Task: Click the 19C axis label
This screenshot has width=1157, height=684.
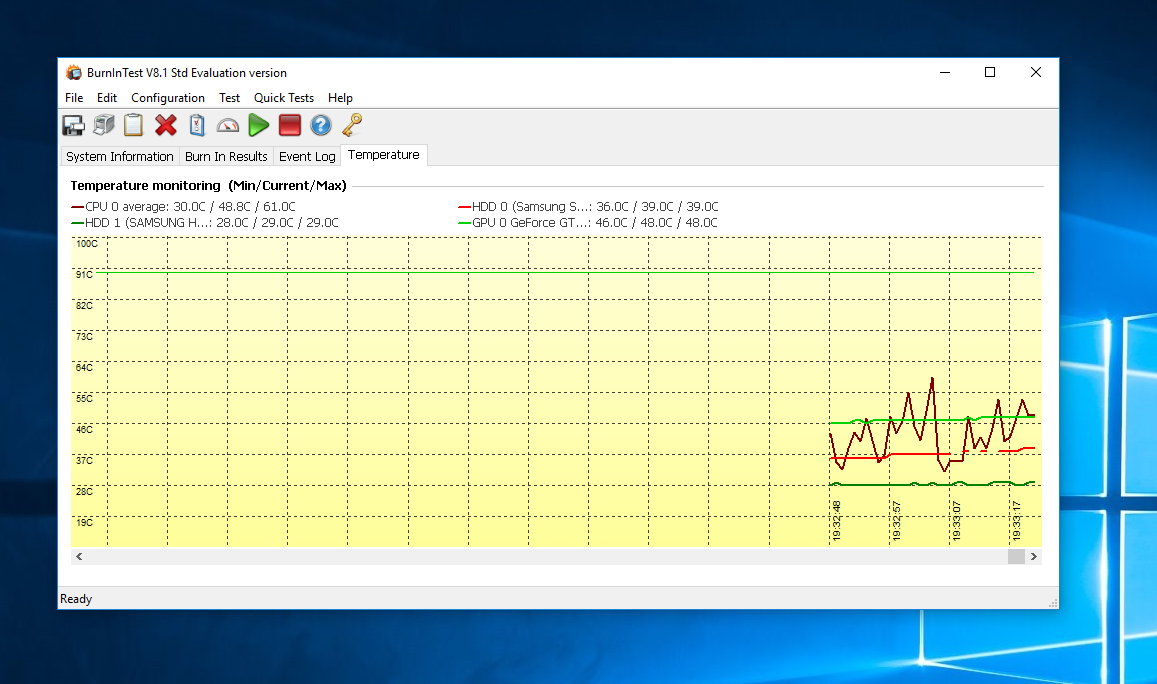Action: (x=84, y=522)
